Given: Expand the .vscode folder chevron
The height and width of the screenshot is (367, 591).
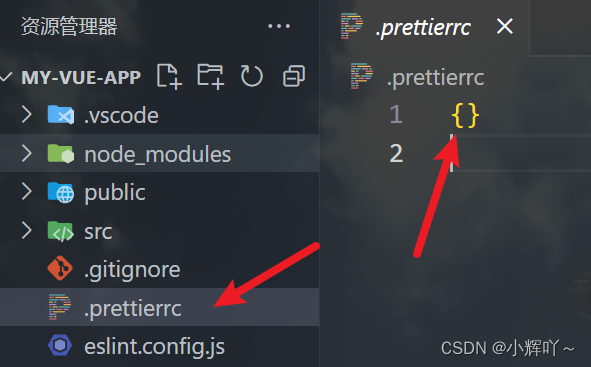Looking at the screenshot, I should coord(26,114).
